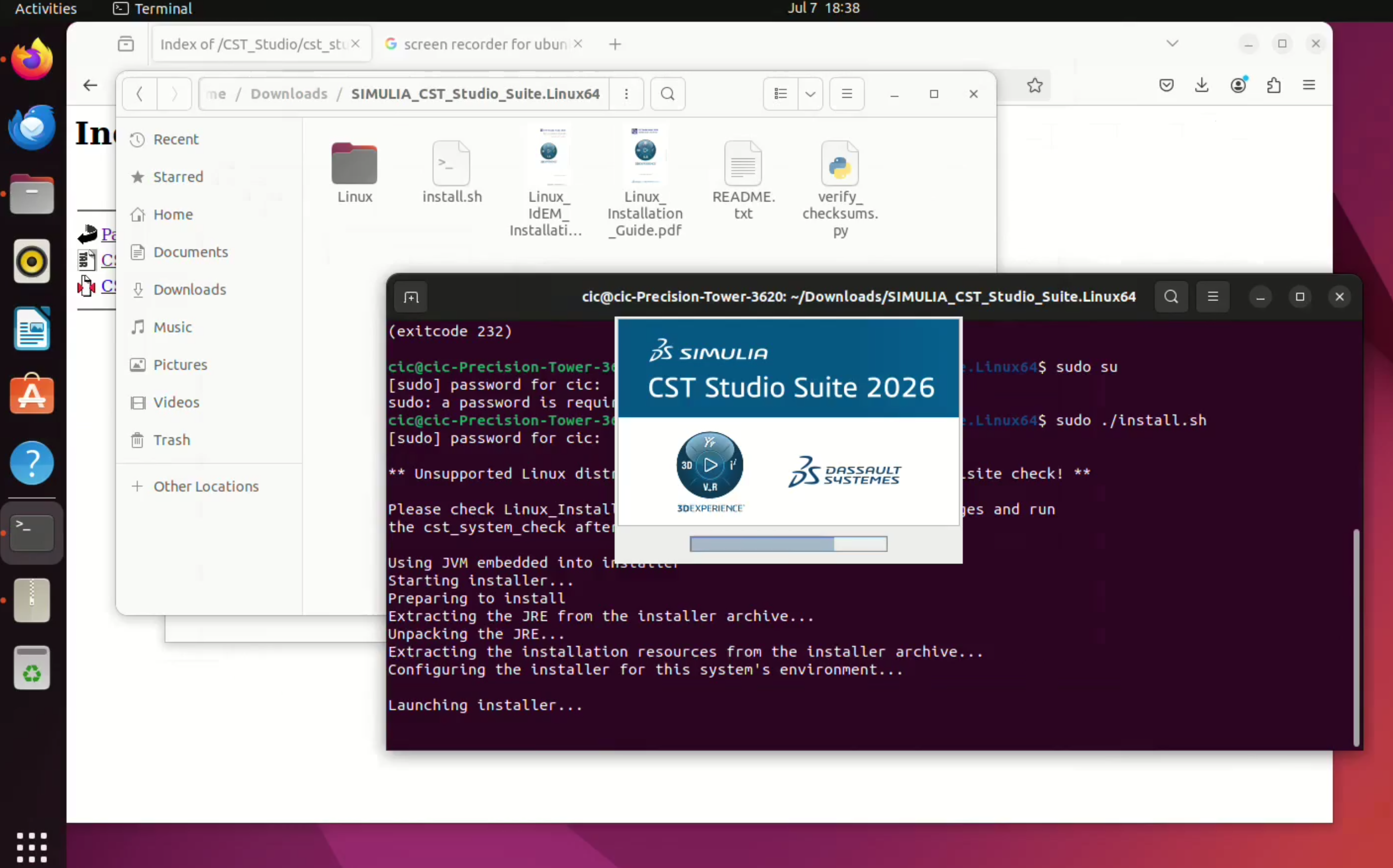Viewport: 1393px width, 868px height.
Task: Open search in Terminal window
Action: tap(1172, 297)
